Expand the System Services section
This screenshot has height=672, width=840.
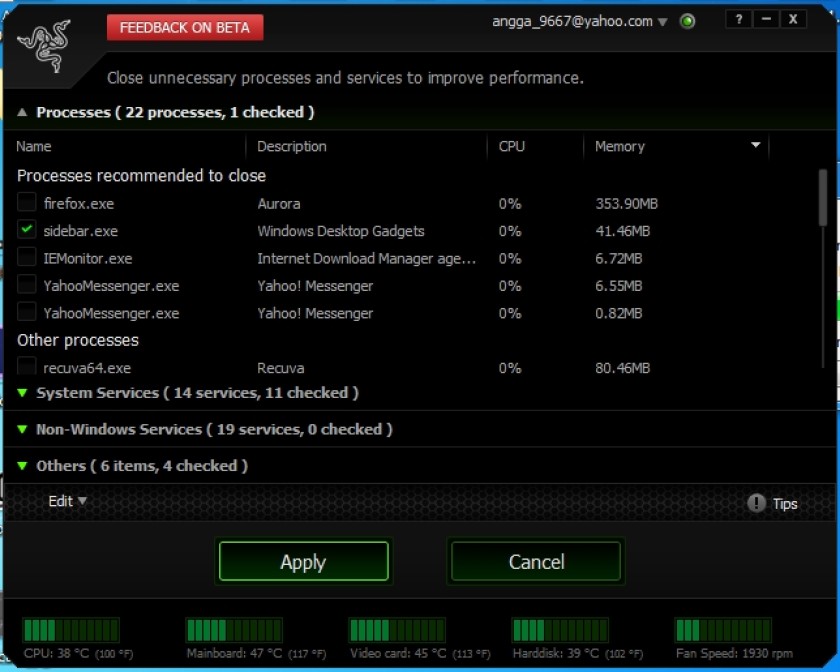point(22,393)
